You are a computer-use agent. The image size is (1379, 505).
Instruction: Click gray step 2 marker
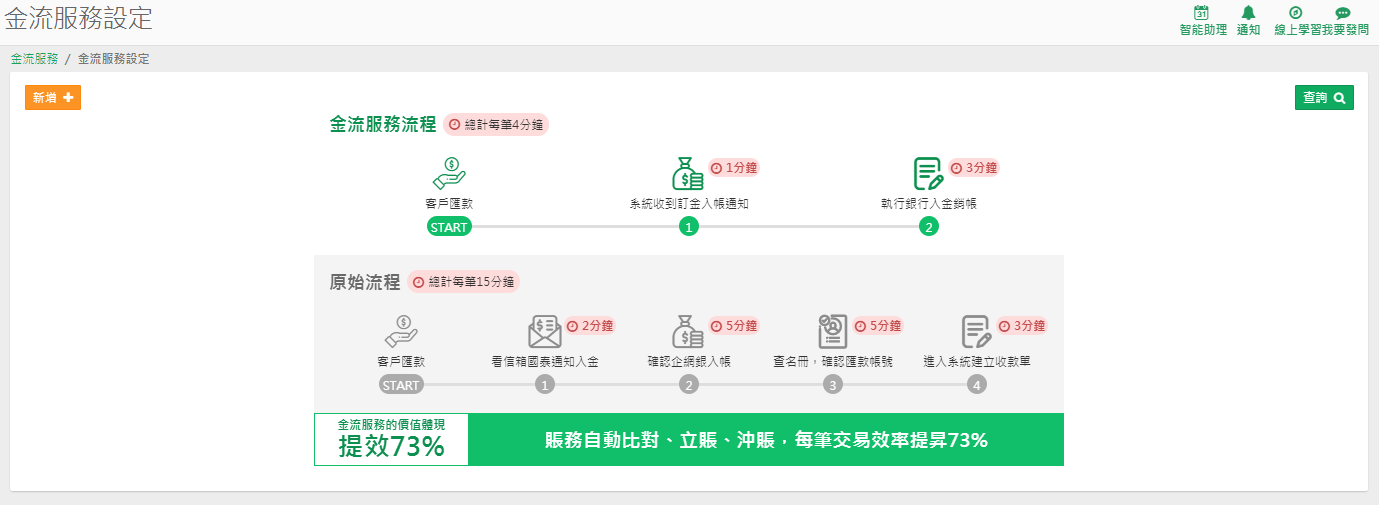tap(688, 385)
